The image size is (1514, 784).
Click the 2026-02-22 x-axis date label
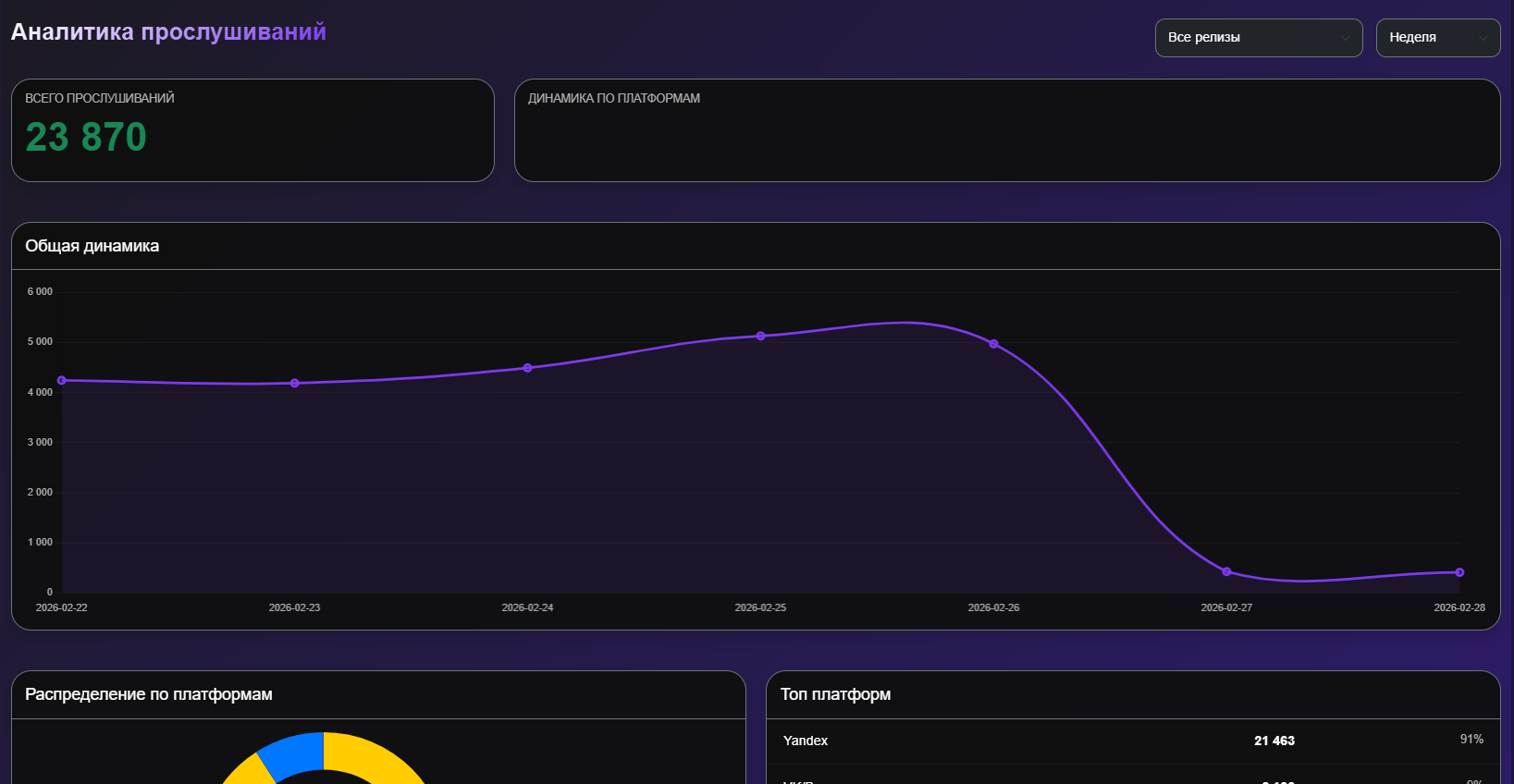[62, 607]
